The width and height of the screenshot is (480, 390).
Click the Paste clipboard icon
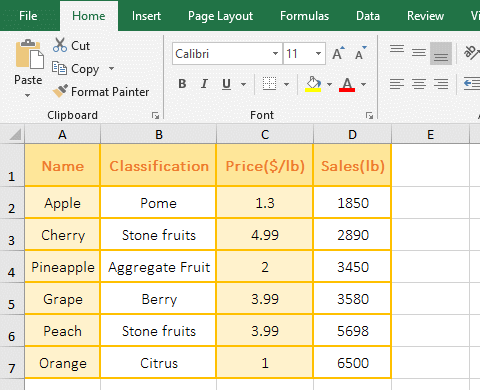29,54
